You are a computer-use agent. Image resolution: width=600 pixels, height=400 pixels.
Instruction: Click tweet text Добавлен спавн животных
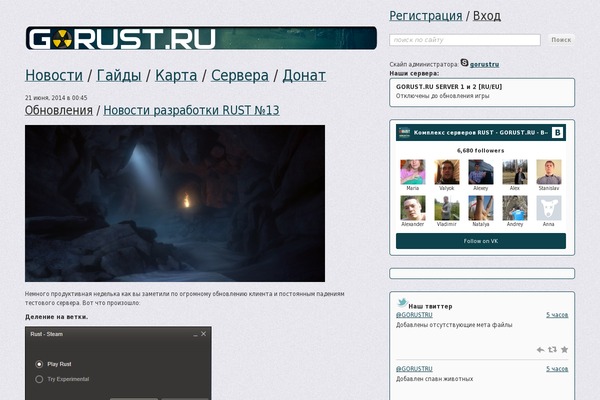coord(434,379)
